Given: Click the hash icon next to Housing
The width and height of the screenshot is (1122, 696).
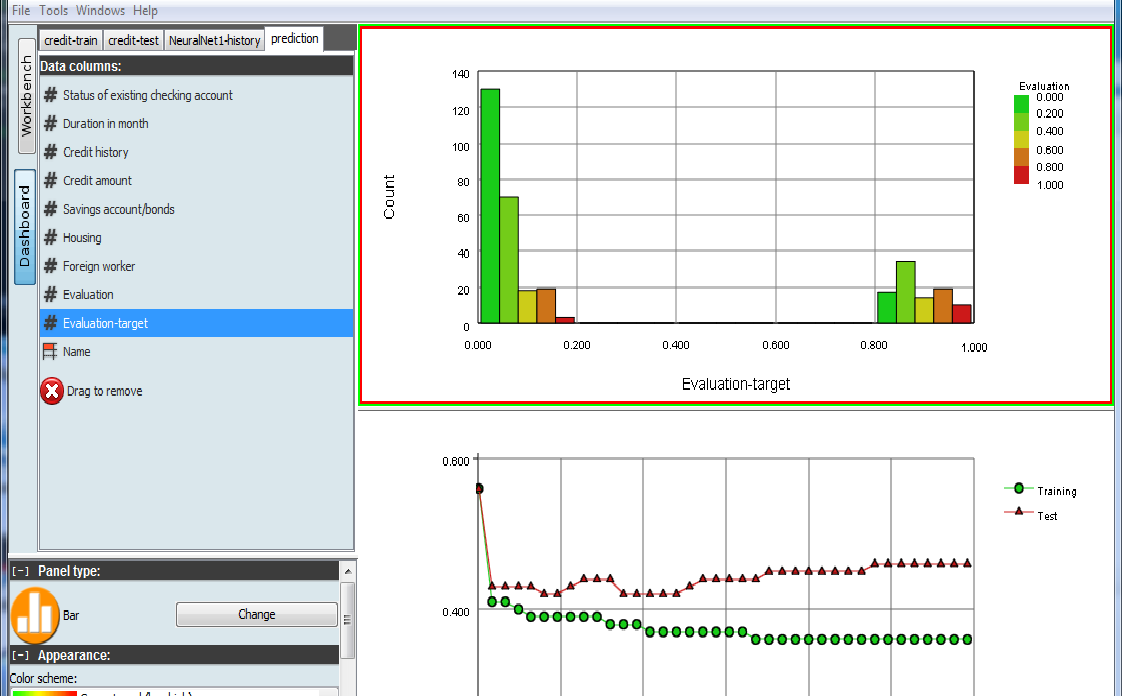Looking at the screenshot, I should click(x=50, y=238).
